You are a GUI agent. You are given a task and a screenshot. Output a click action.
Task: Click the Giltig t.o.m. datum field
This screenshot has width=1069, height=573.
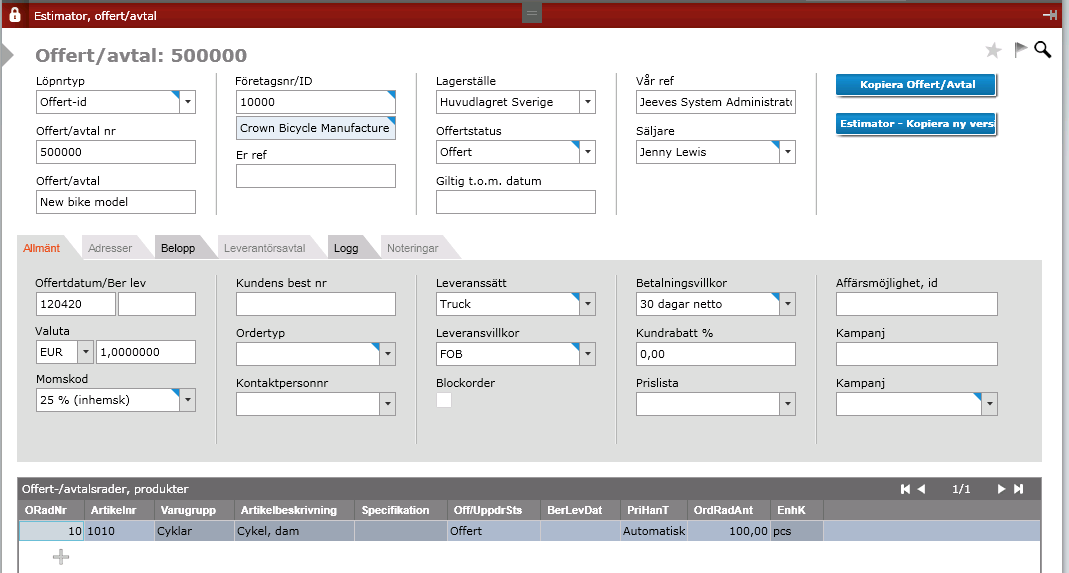[515, 202]
